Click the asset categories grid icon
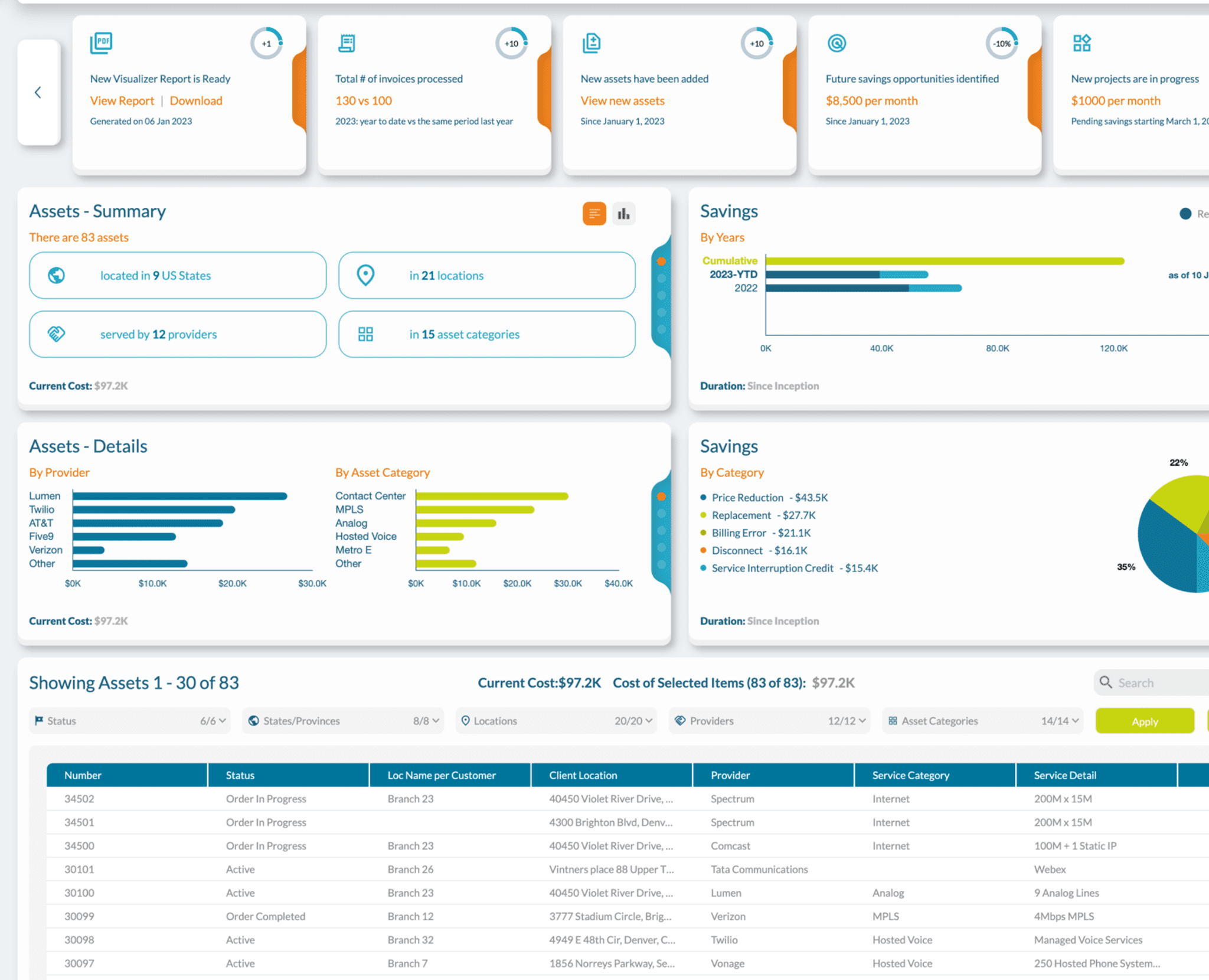Screen dimensions: 1209x980 coord(365,334)
